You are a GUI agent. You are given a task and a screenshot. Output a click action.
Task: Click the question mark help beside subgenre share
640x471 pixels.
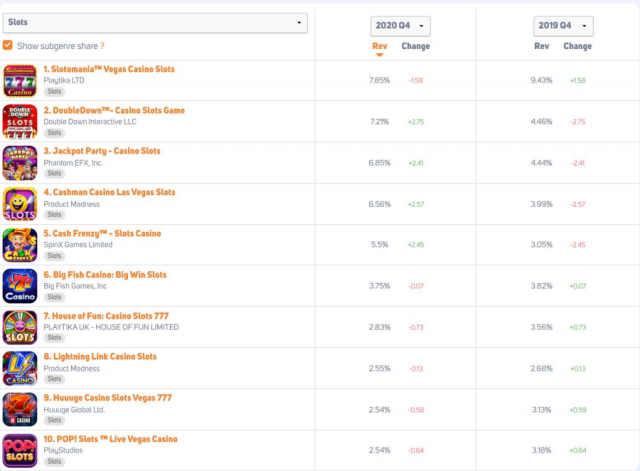pos(102,46)
